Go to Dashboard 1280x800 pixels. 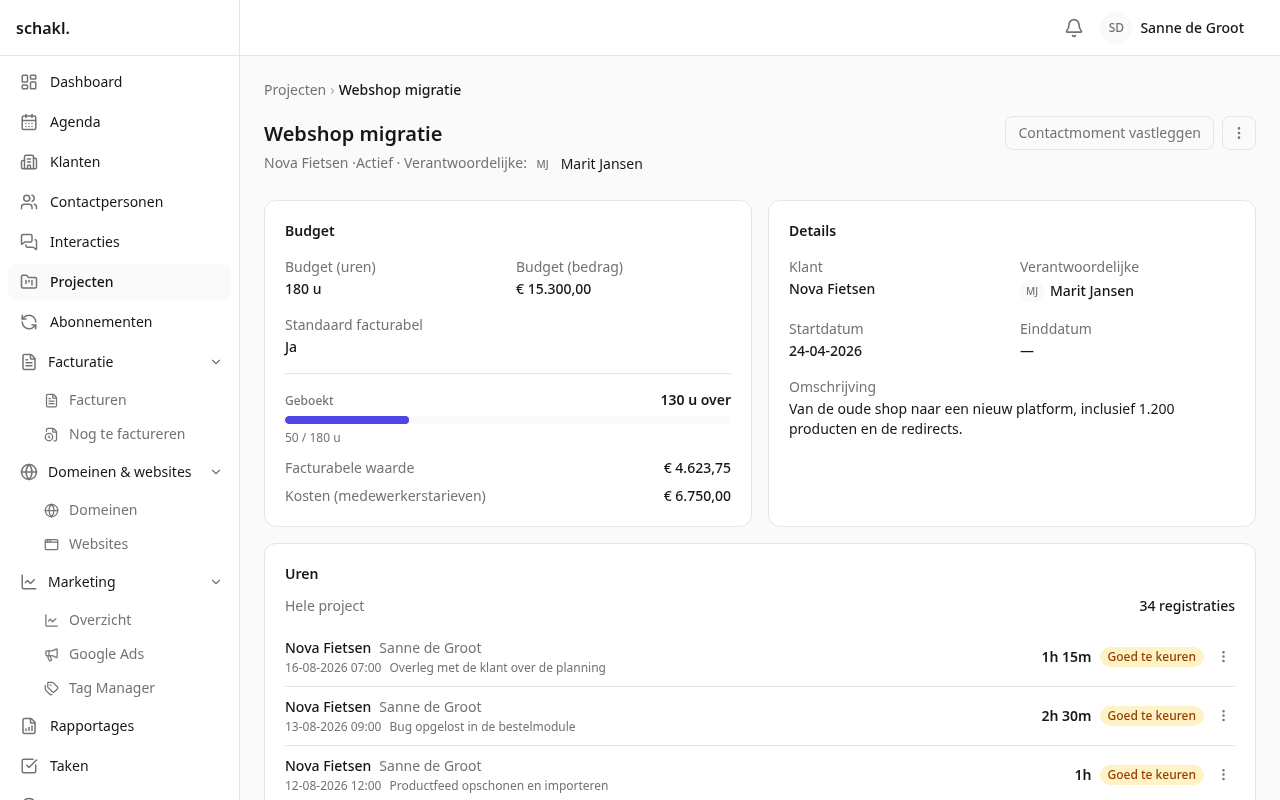tap(119, 82)
